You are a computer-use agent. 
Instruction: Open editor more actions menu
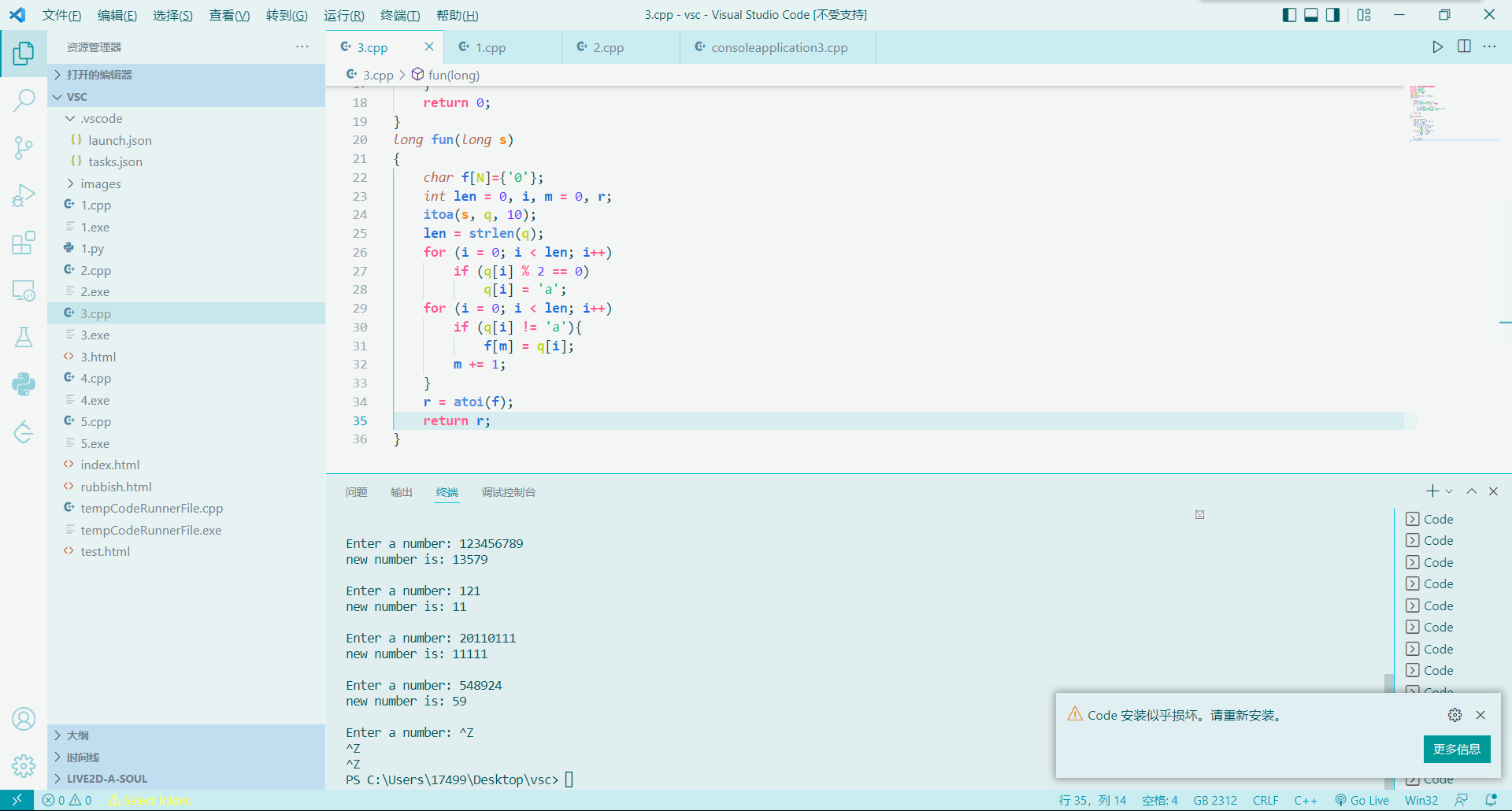click(x=1489, y=46)
